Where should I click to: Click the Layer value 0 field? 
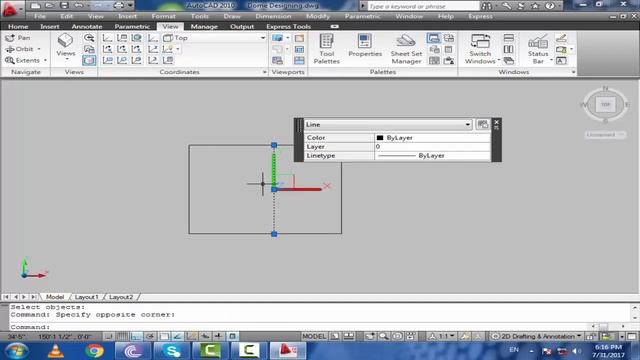tap(433, 147)
